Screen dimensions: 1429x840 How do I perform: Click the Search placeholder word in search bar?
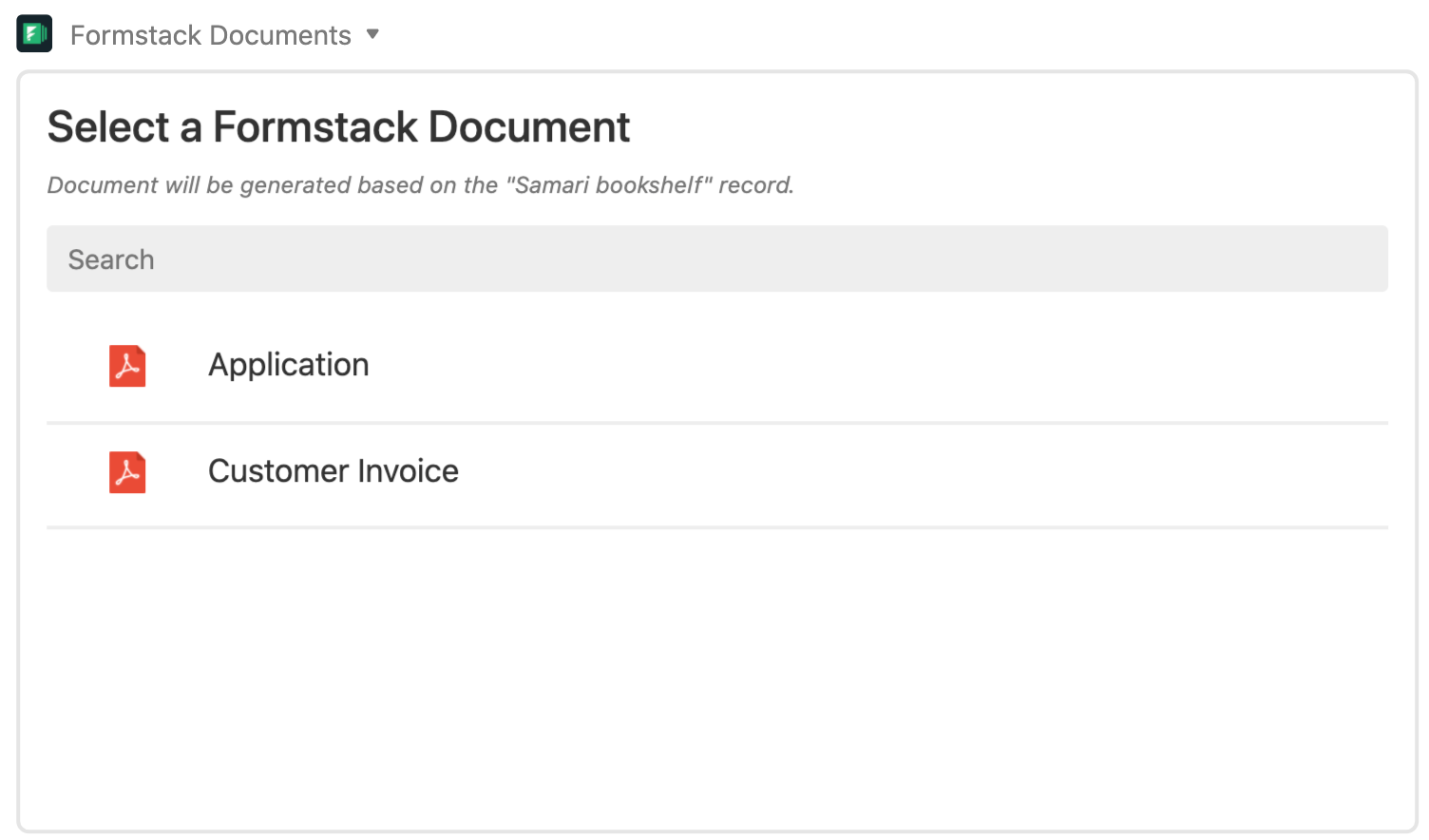(111, 259)
